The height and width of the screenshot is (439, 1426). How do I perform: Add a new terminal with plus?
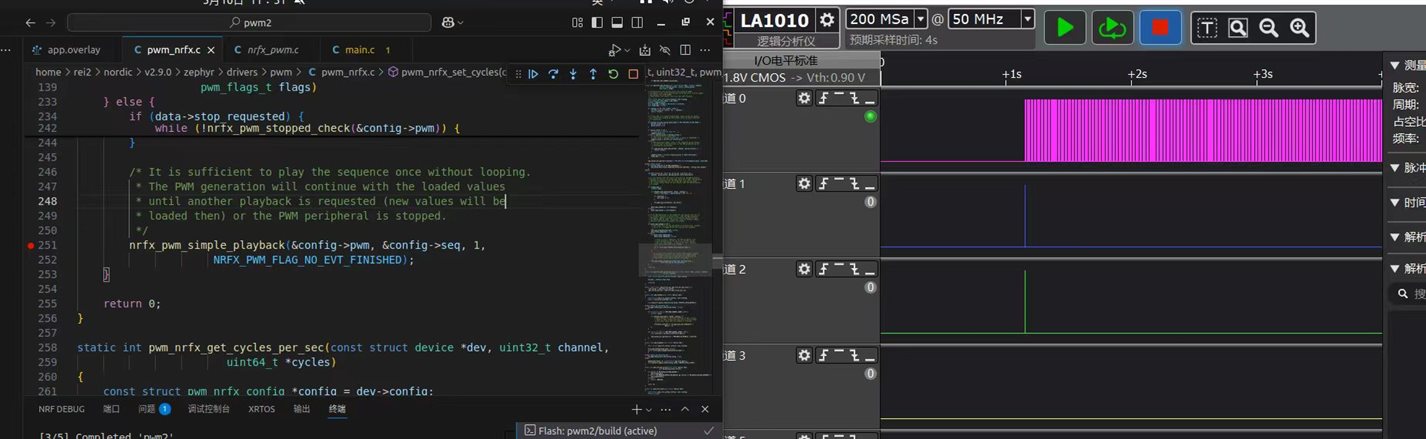pos(636,409)
